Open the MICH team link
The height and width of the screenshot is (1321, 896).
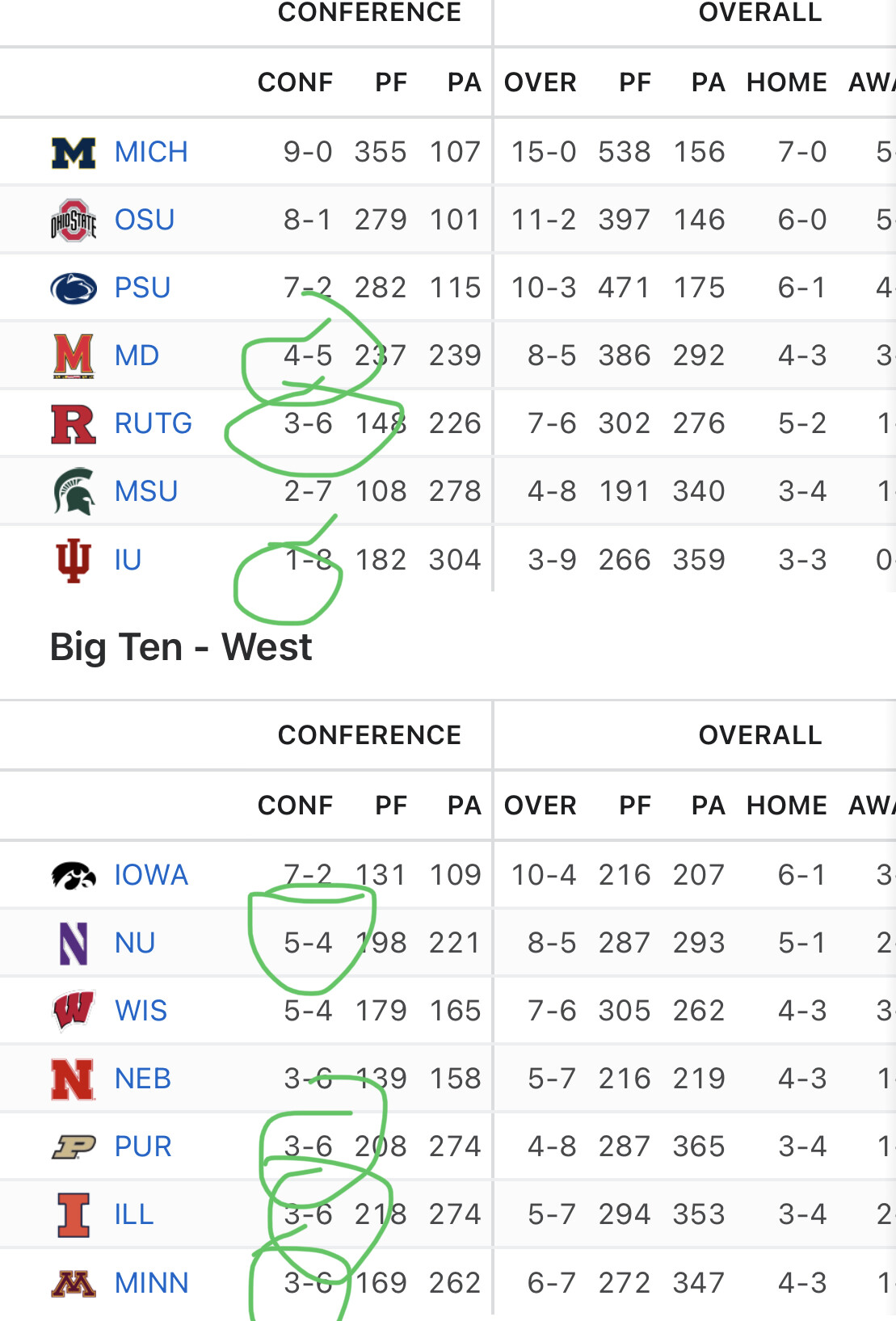pyautogui.click(x=151, y=152)
